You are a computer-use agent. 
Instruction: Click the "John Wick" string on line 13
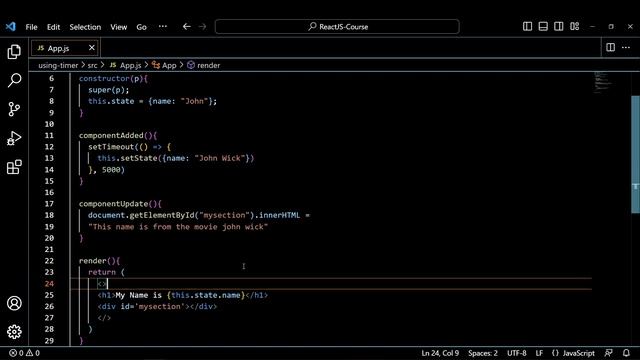220,158
